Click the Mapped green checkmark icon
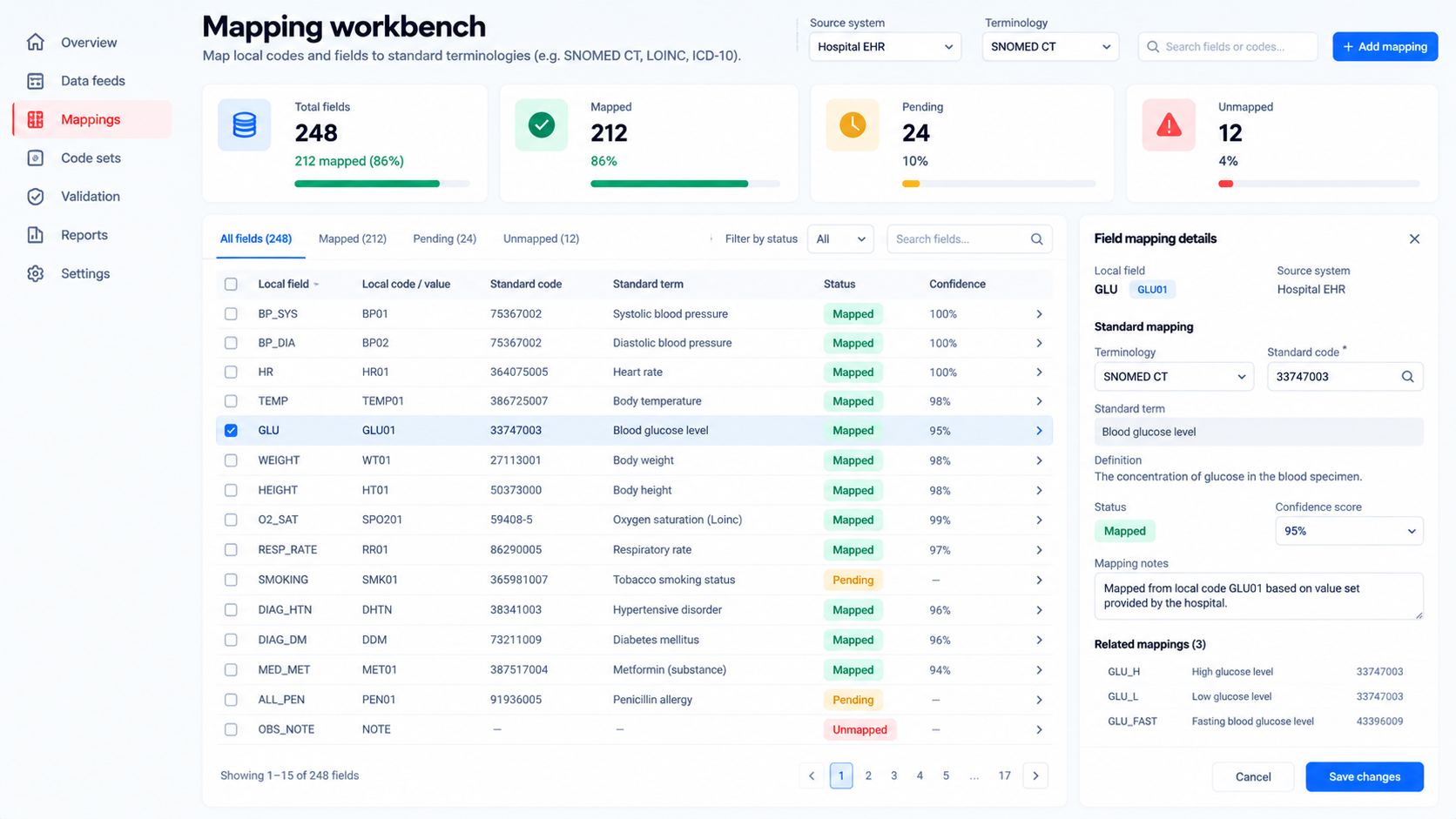Image resolution: width=1456 pixels, height=819 pixels. tap(542, 125)
